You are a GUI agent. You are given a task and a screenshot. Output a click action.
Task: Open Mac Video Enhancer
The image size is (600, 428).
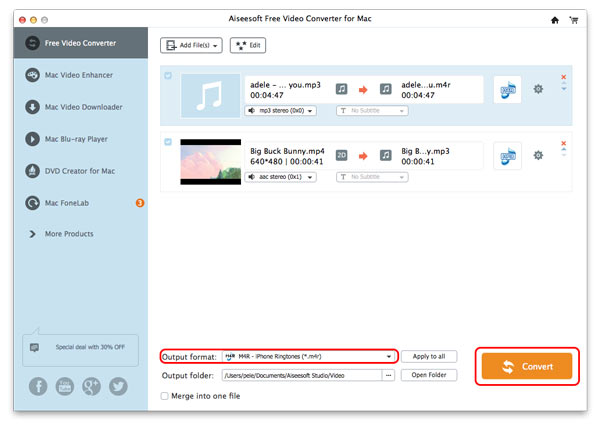tap(78, 75)
